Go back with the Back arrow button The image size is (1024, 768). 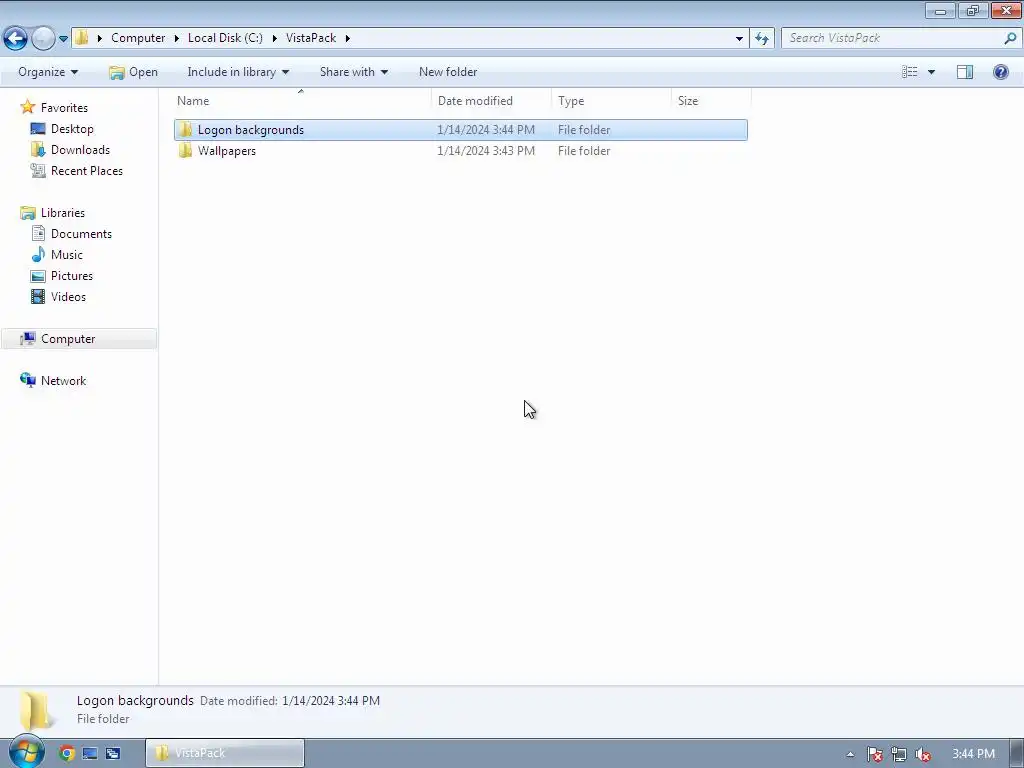tap(16, 38)
